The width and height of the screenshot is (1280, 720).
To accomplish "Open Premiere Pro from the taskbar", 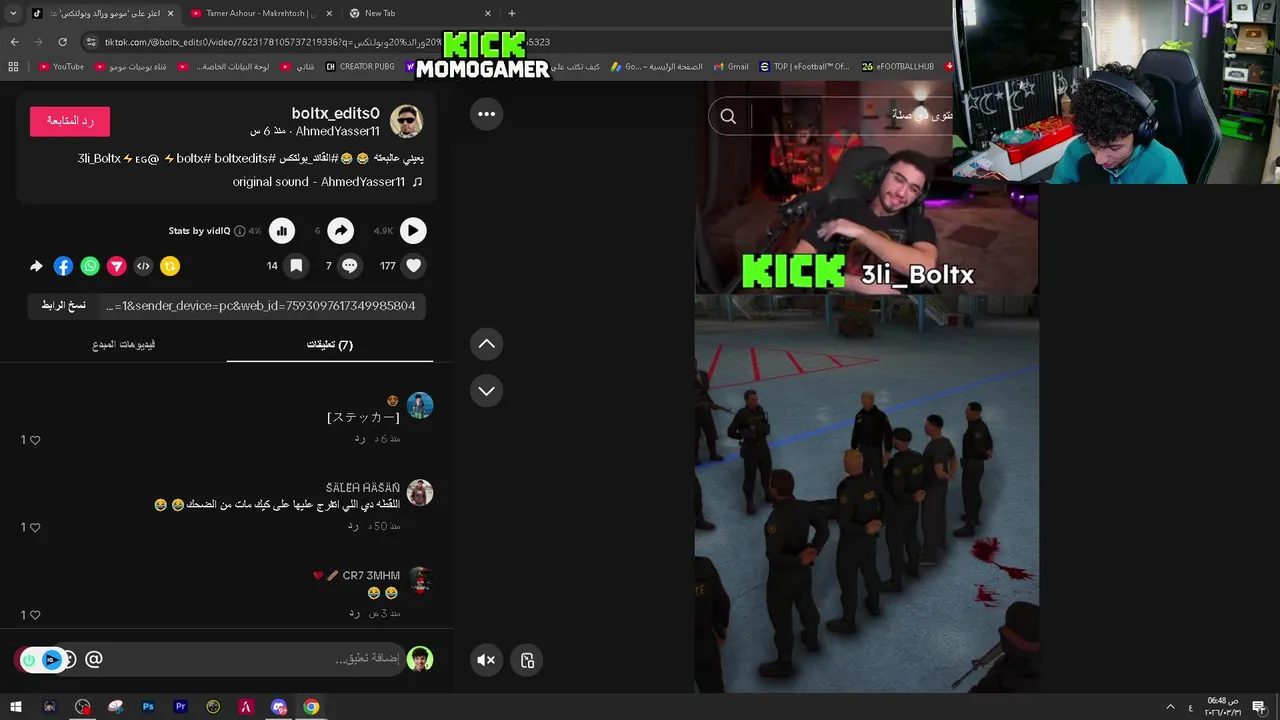I will 181,707.
